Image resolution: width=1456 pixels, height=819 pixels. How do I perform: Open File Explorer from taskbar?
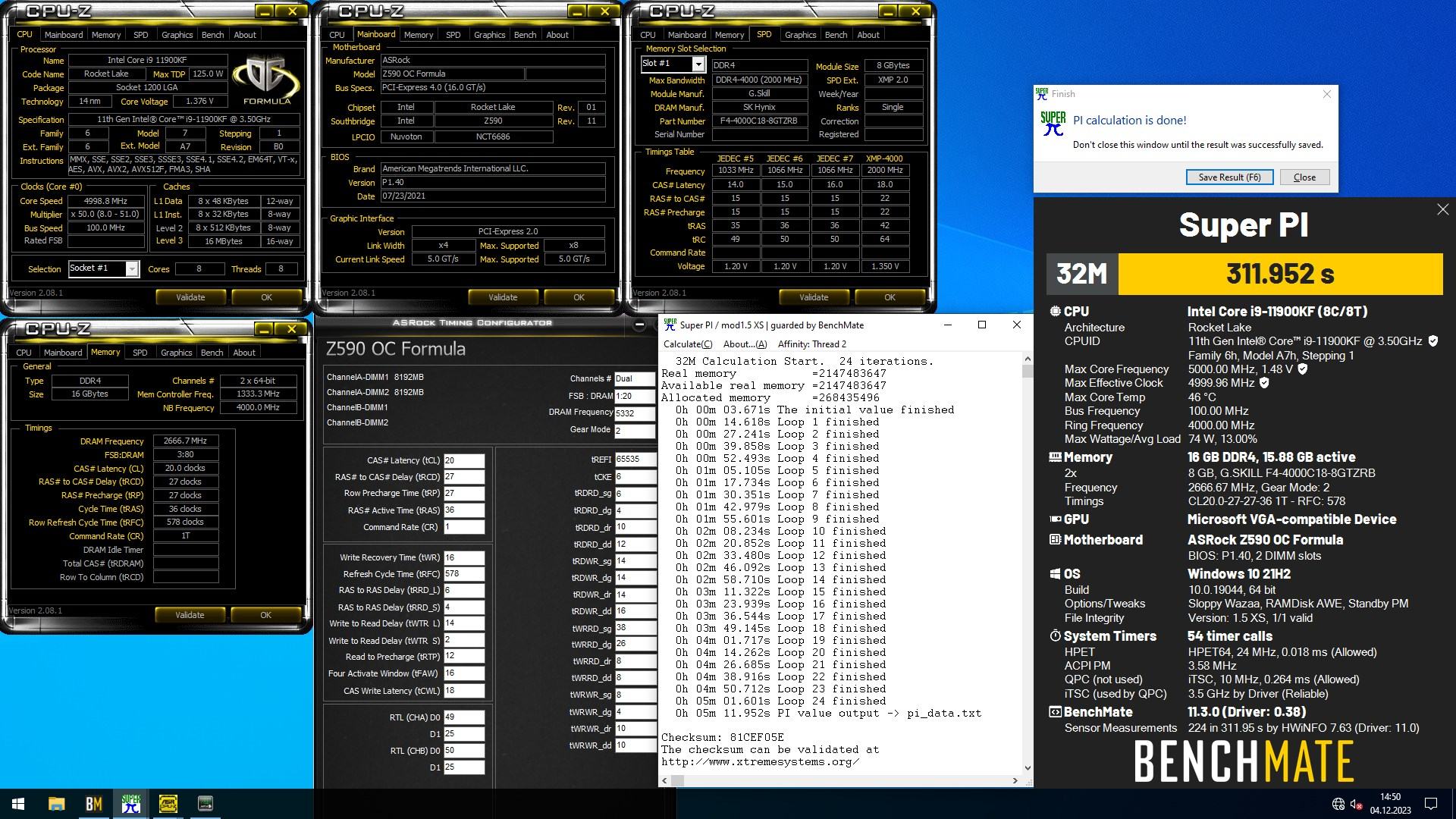point(56,804)
